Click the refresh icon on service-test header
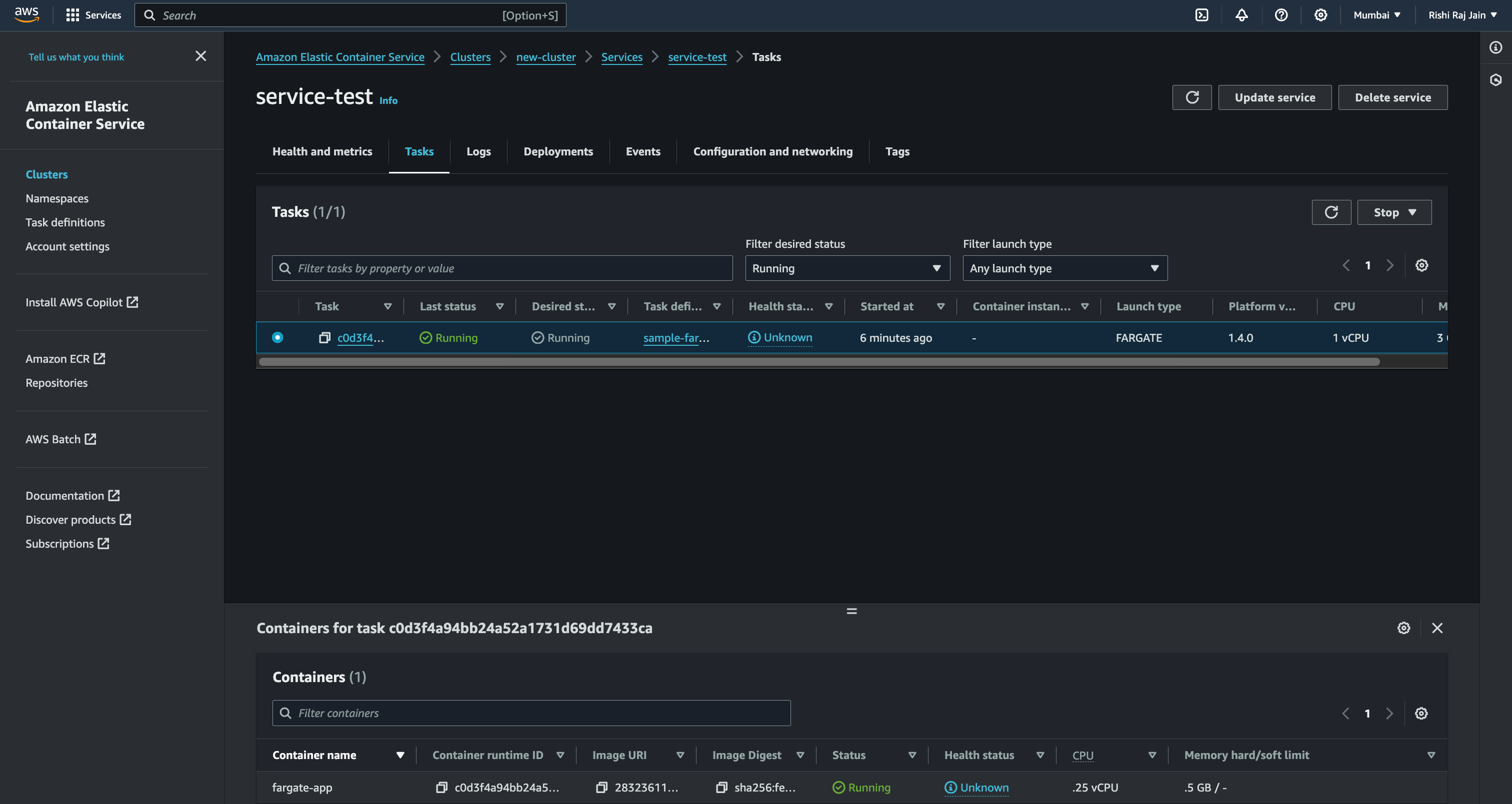The width and height of the screenshot is (1512, 804). (x=1193, y=97)
